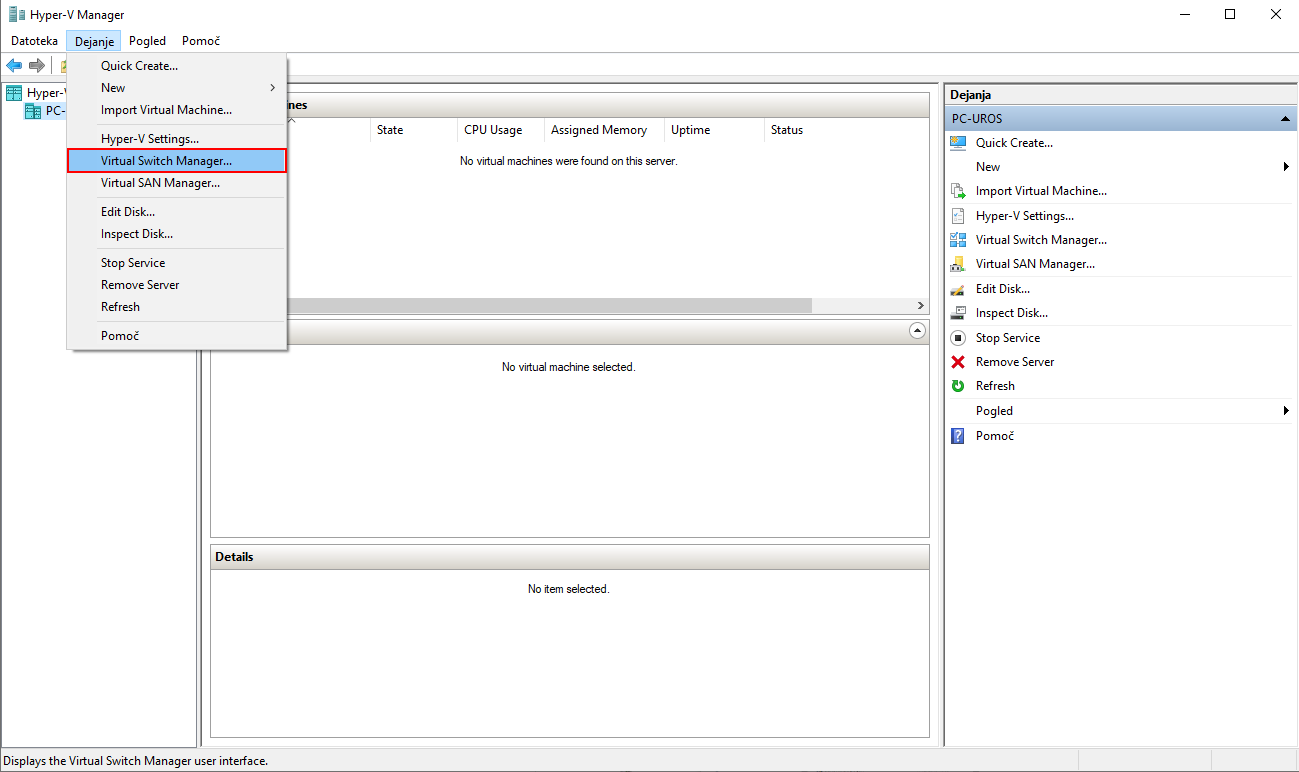This screenshot has width=1299, height=772.
Task: Click the Remove Server link in the Actions pane
Action: pyautogui.click(x=1015, y=362)
